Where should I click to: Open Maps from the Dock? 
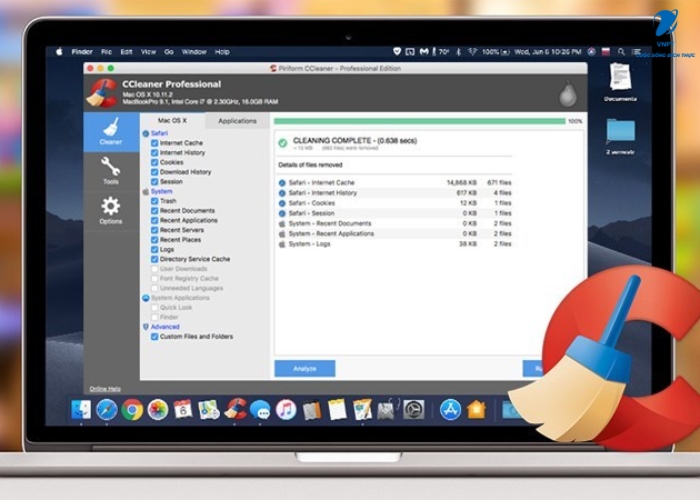[209, 410]
